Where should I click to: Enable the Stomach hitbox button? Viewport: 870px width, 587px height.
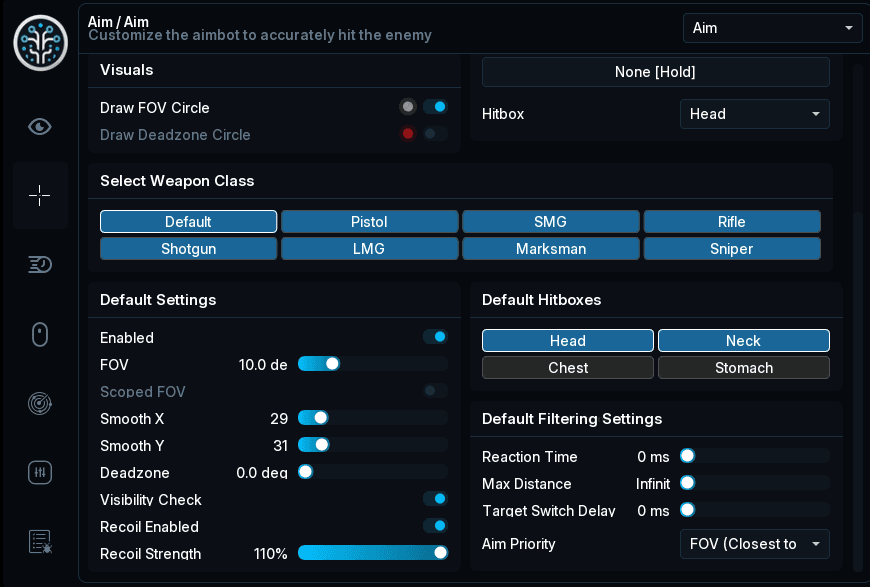tap(743, 368)
